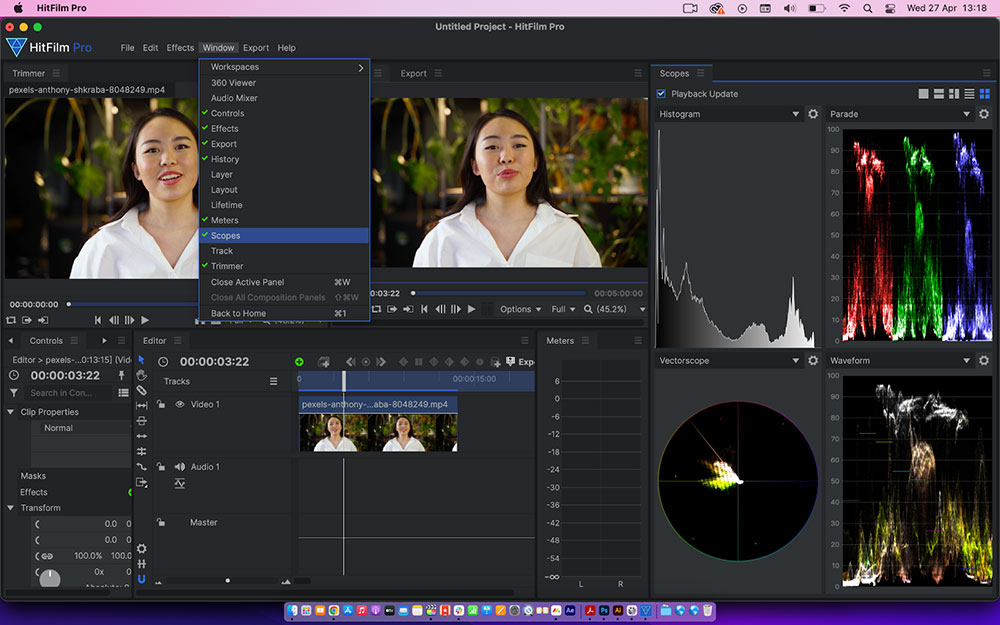Viewport: 1000px width, 625px height.
Task: Switch Scopes to four-row stacked layout
Action: pyautogui.click(x=969, y=94)
